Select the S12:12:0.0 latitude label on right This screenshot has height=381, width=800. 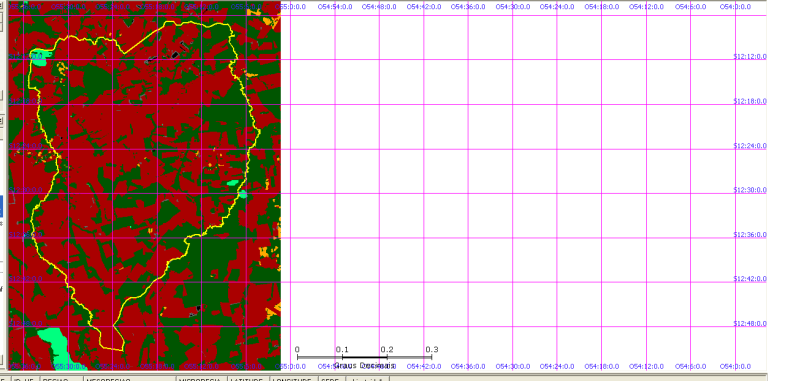(x=750, y=57)
